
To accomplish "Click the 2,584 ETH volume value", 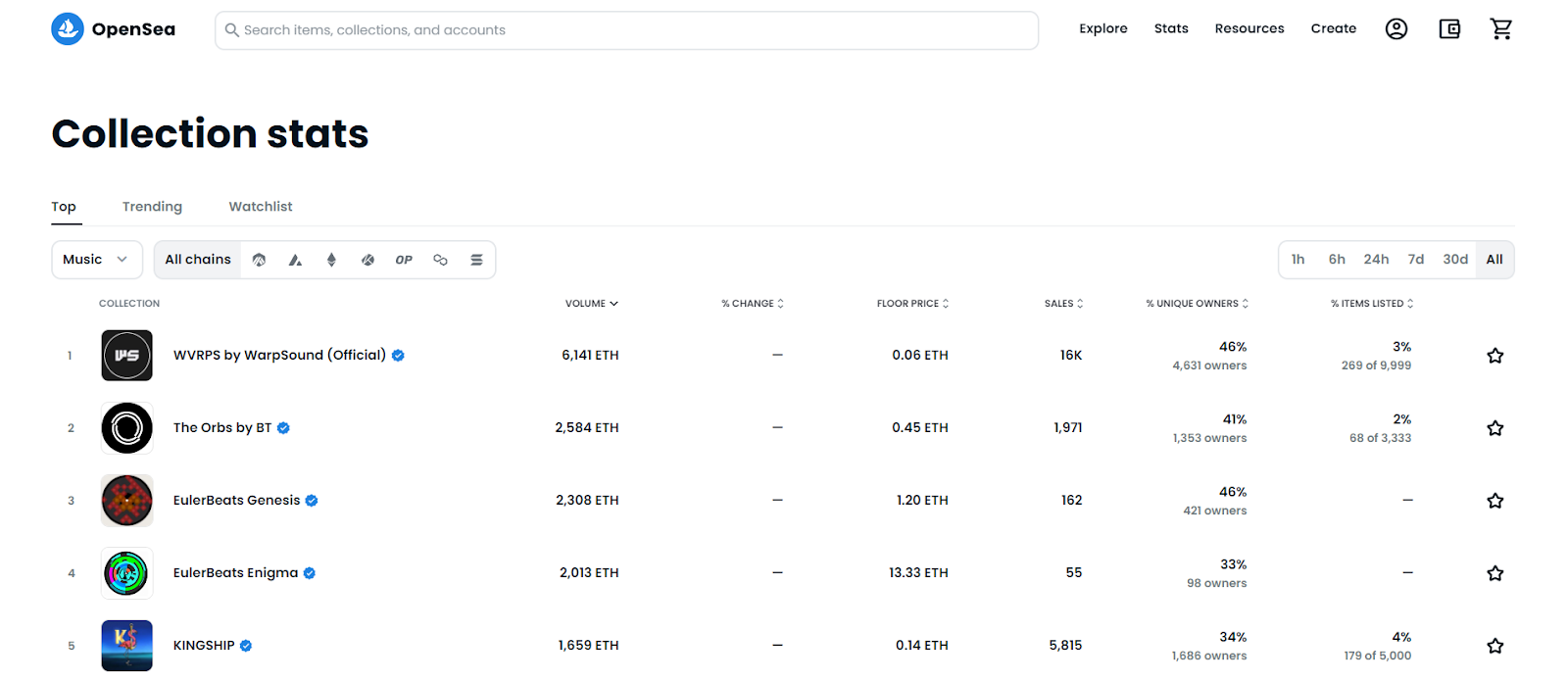I will click(x=587, y=428).
